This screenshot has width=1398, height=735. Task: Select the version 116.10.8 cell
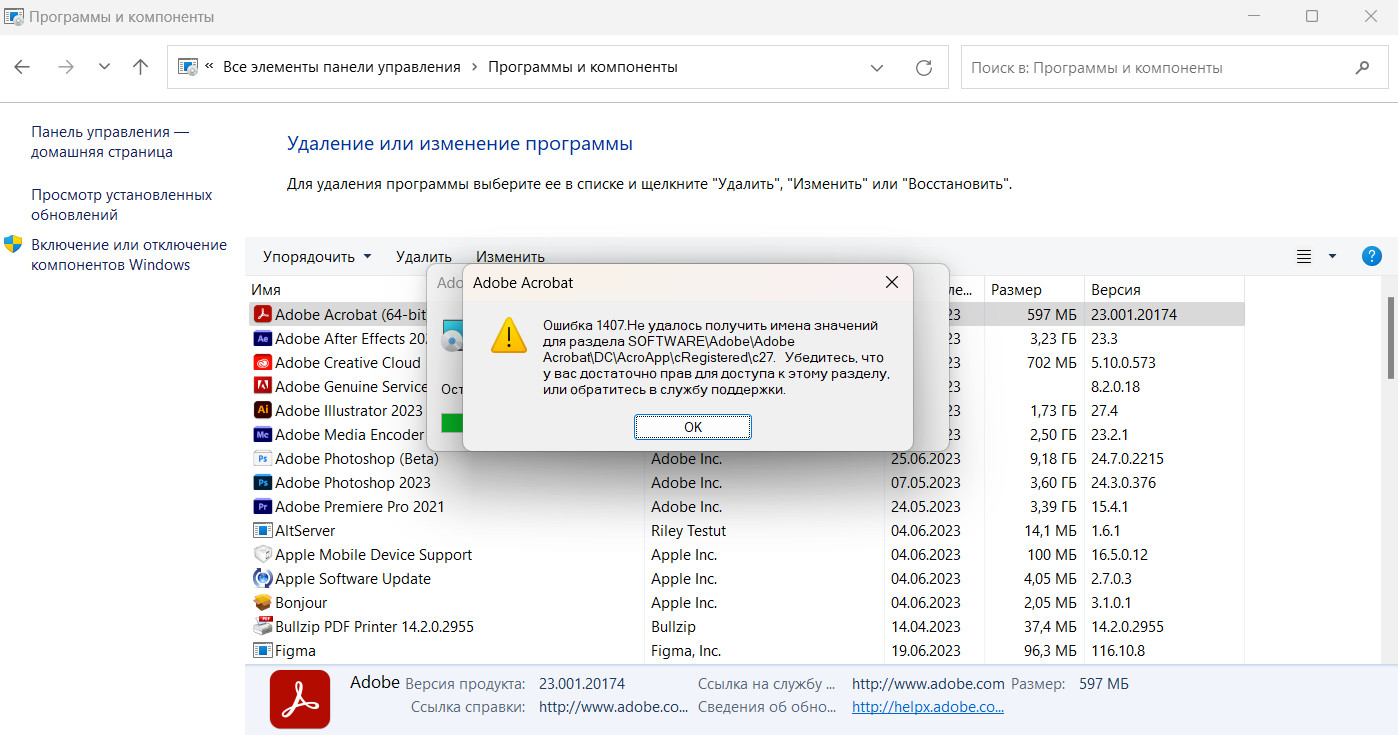[x=1118, y=651]
